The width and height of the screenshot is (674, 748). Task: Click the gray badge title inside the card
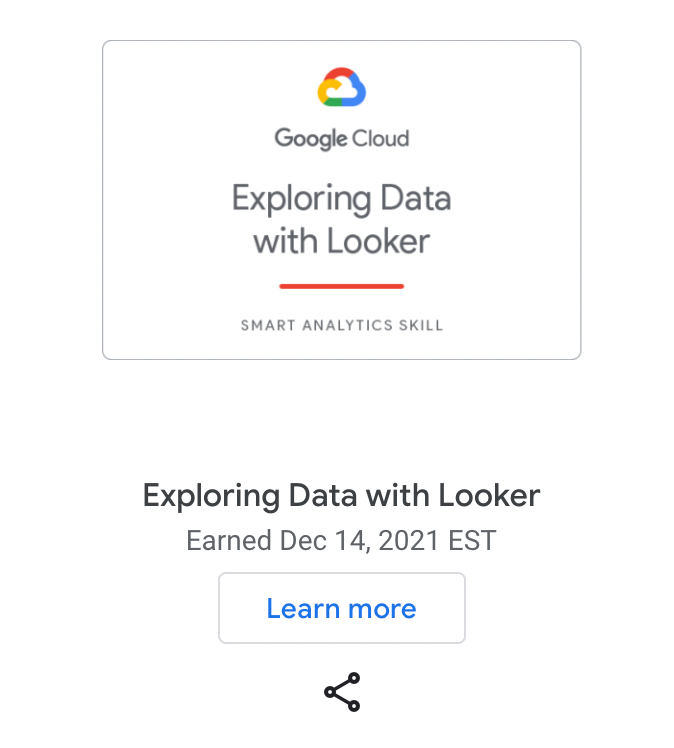(342, 219)
